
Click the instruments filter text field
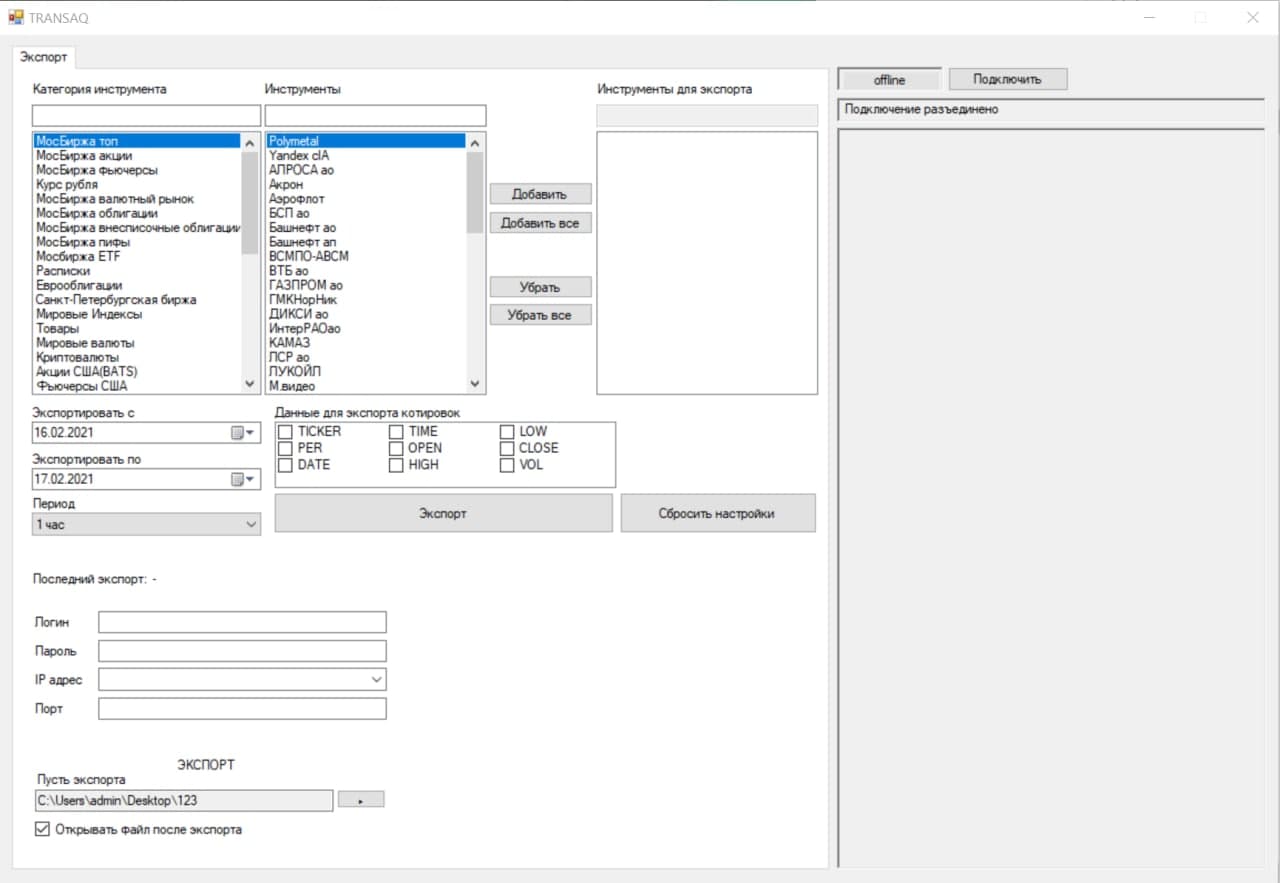click(376, 115)
